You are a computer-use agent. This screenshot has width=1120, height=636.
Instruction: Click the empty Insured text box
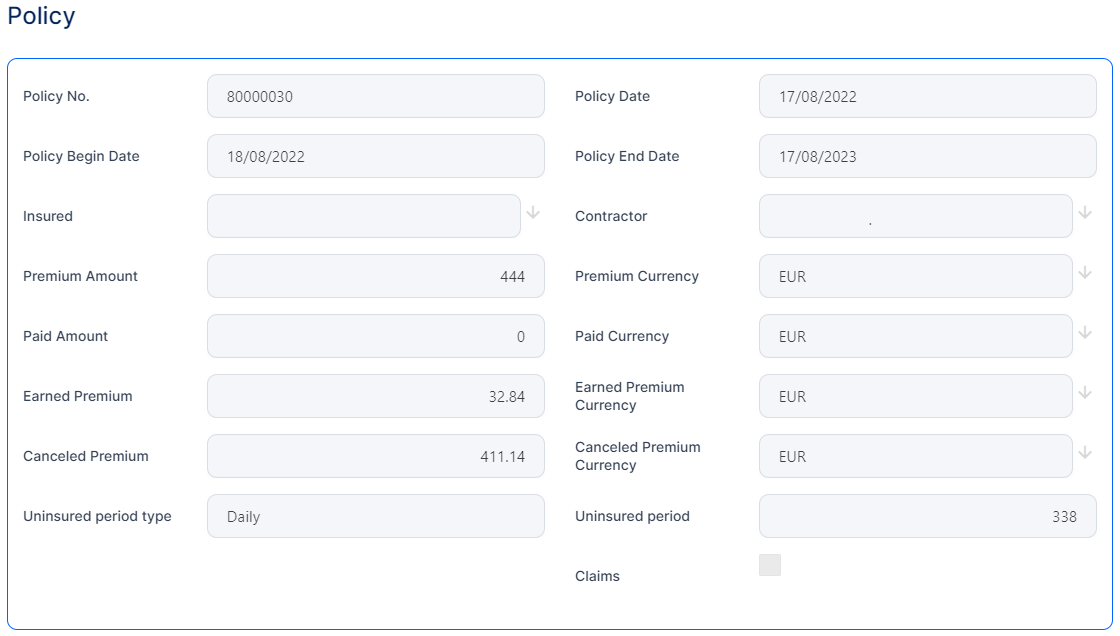pyautogui.click(x=363, y=216)
